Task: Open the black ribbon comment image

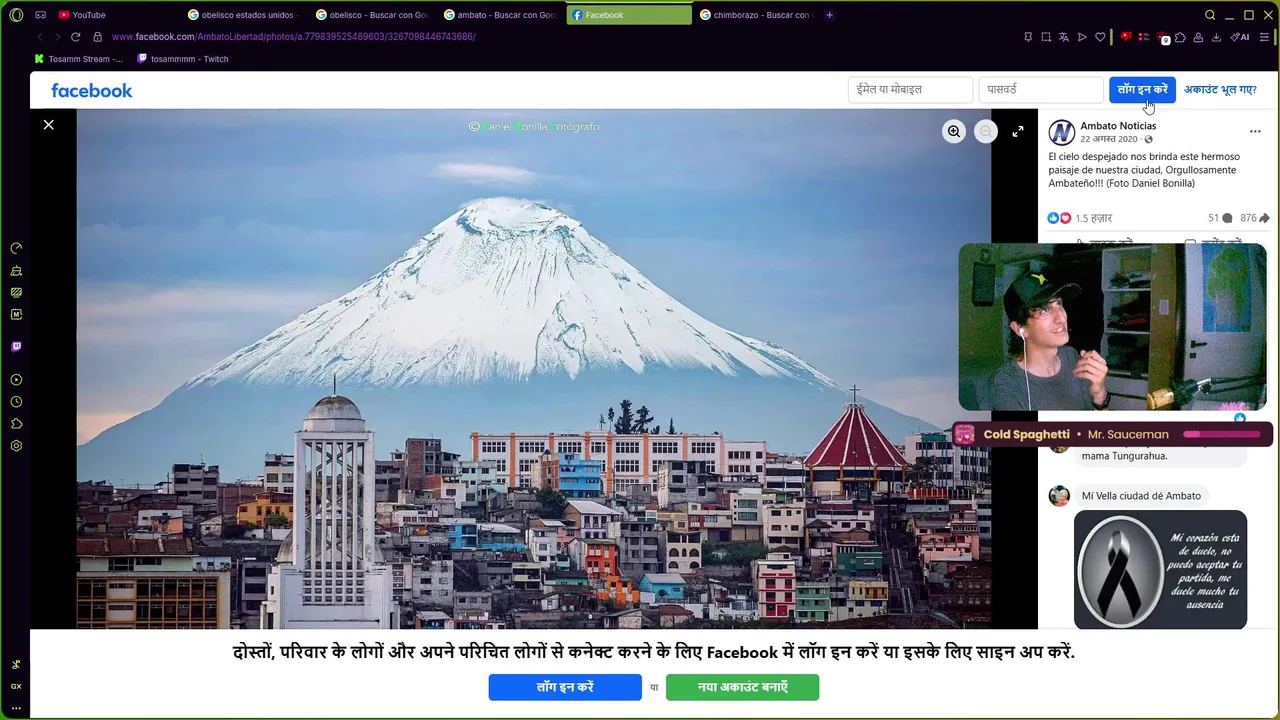Action: [x=1160, y=570]
